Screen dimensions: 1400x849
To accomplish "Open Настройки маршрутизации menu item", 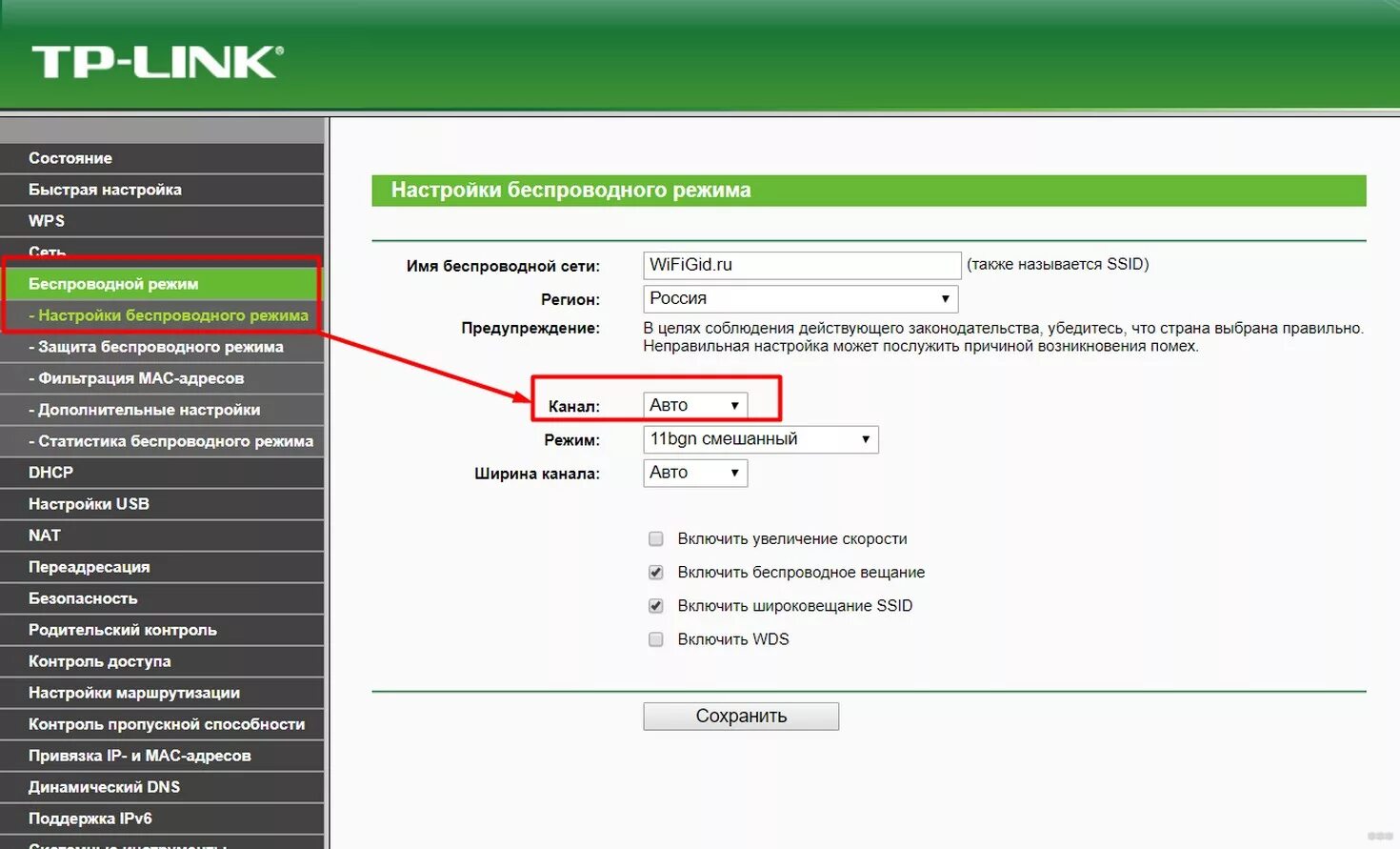I will click(x=162, y=693).
